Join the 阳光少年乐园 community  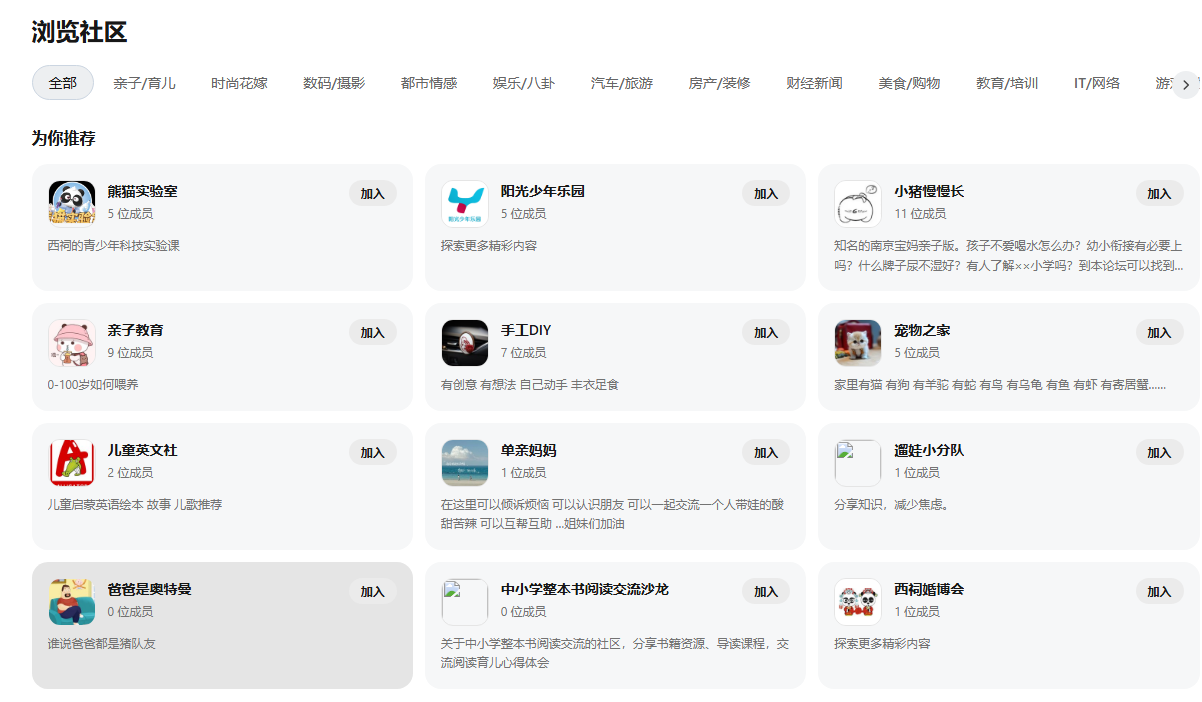pos(766,194)
